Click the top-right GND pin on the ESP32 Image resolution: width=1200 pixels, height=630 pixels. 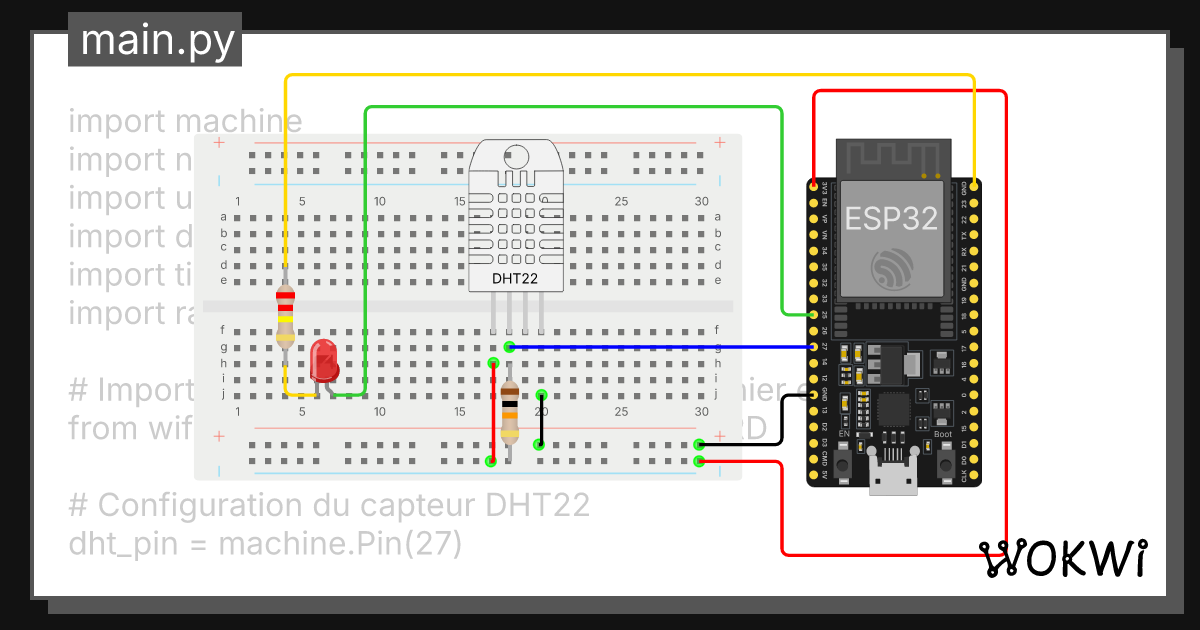point(974,187)
